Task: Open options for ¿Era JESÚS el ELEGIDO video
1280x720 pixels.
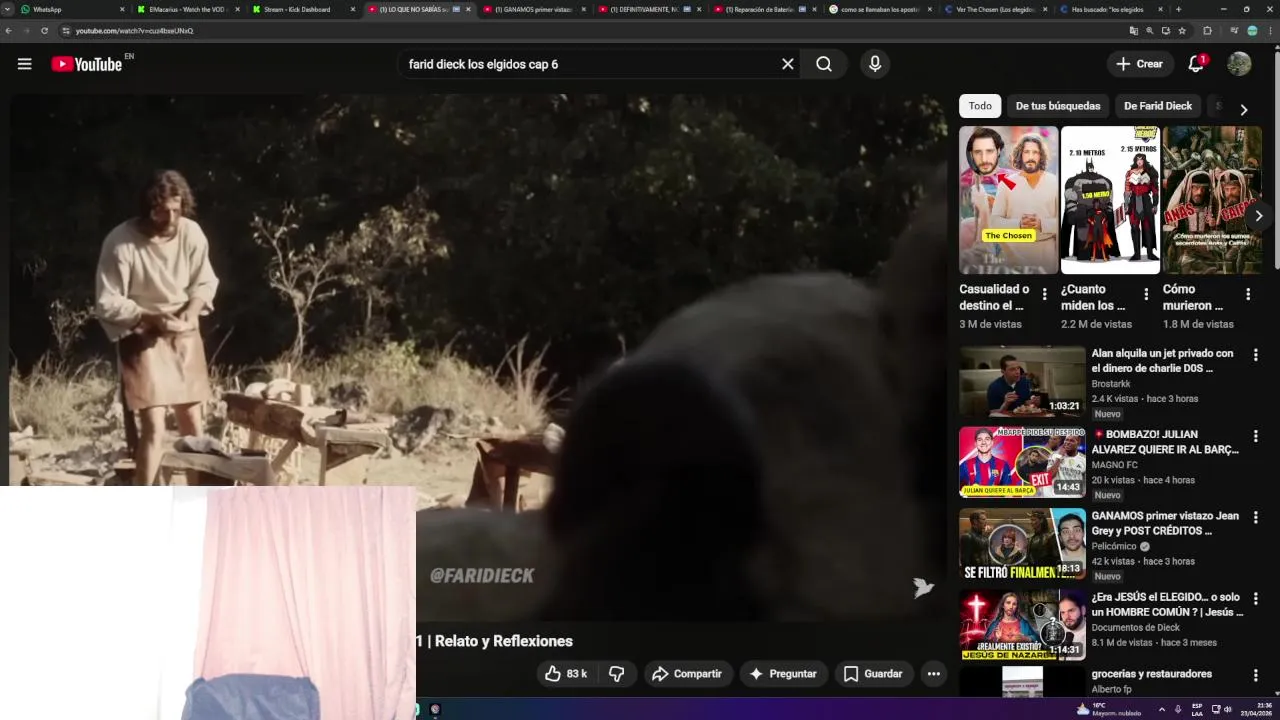Action: coord(1256,598)
